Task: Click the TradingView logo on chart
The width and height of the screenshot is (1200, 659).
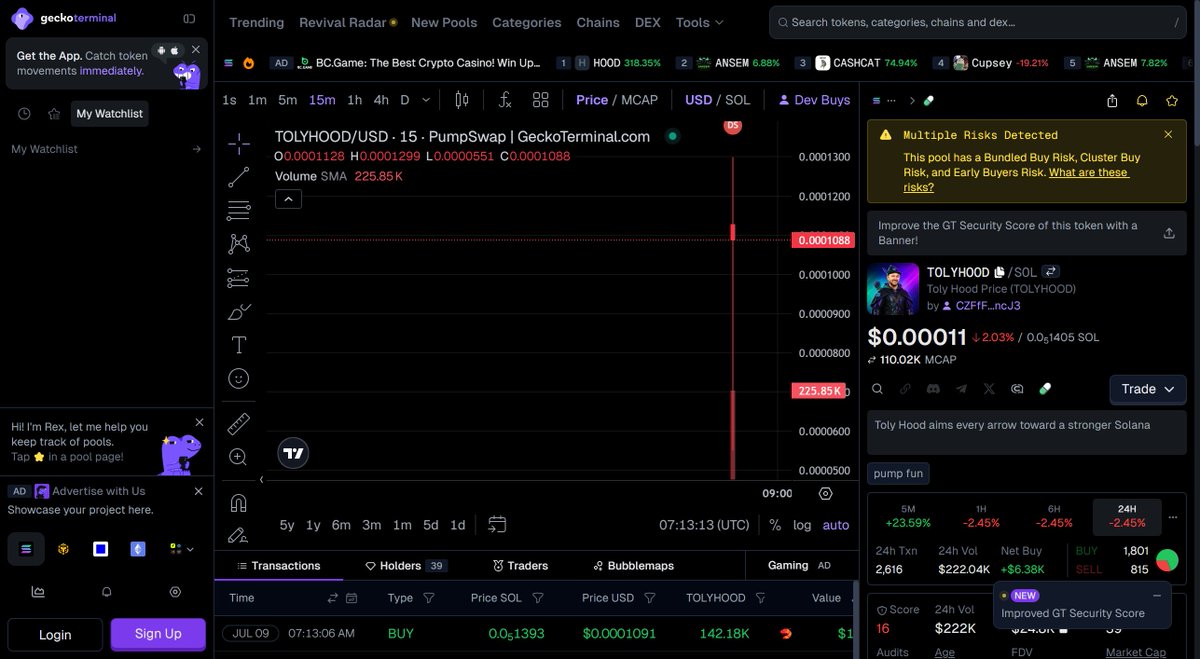Action: 293,453
